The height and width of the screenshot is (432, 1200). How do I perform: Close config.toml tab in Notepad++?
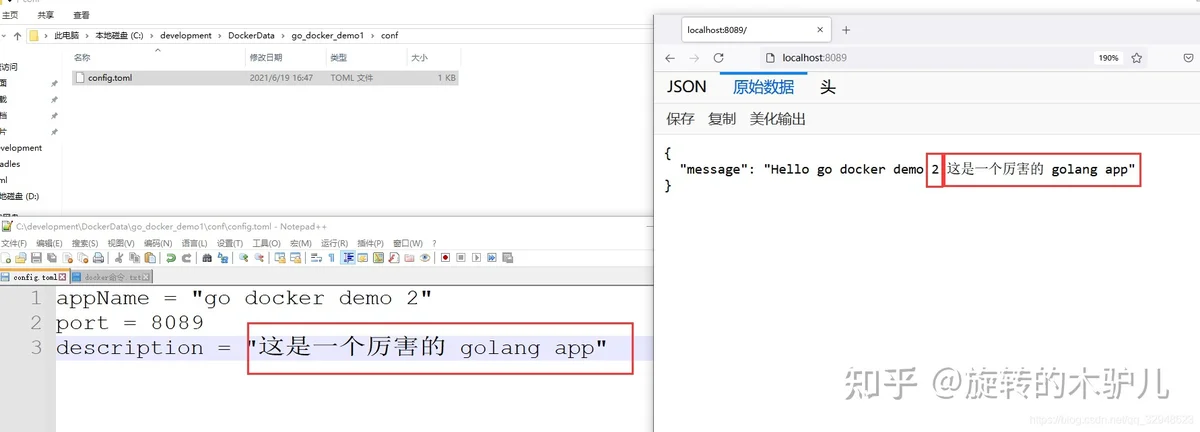62,277
